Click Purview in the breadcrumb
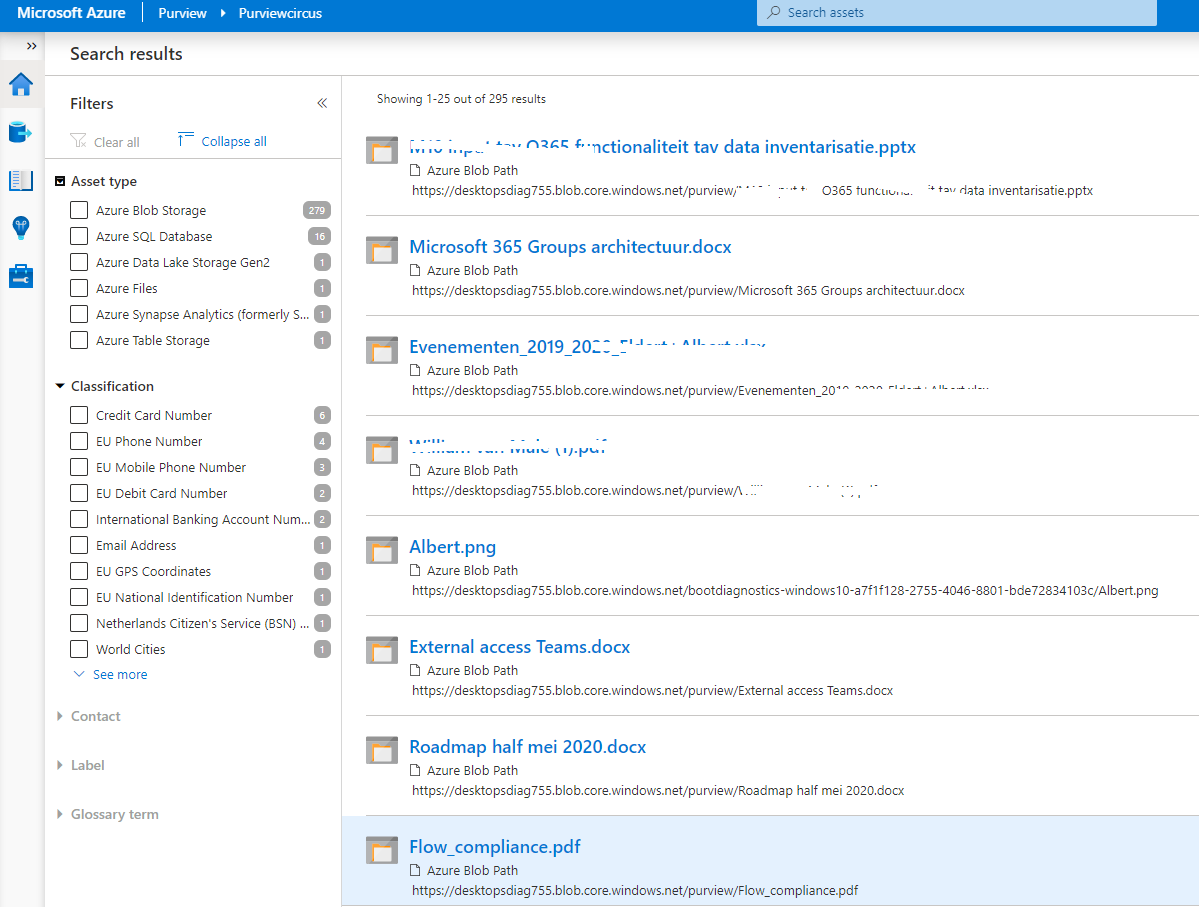This screenshot has height=907, width=1199. pyautogui.click(x=182, y=13)
